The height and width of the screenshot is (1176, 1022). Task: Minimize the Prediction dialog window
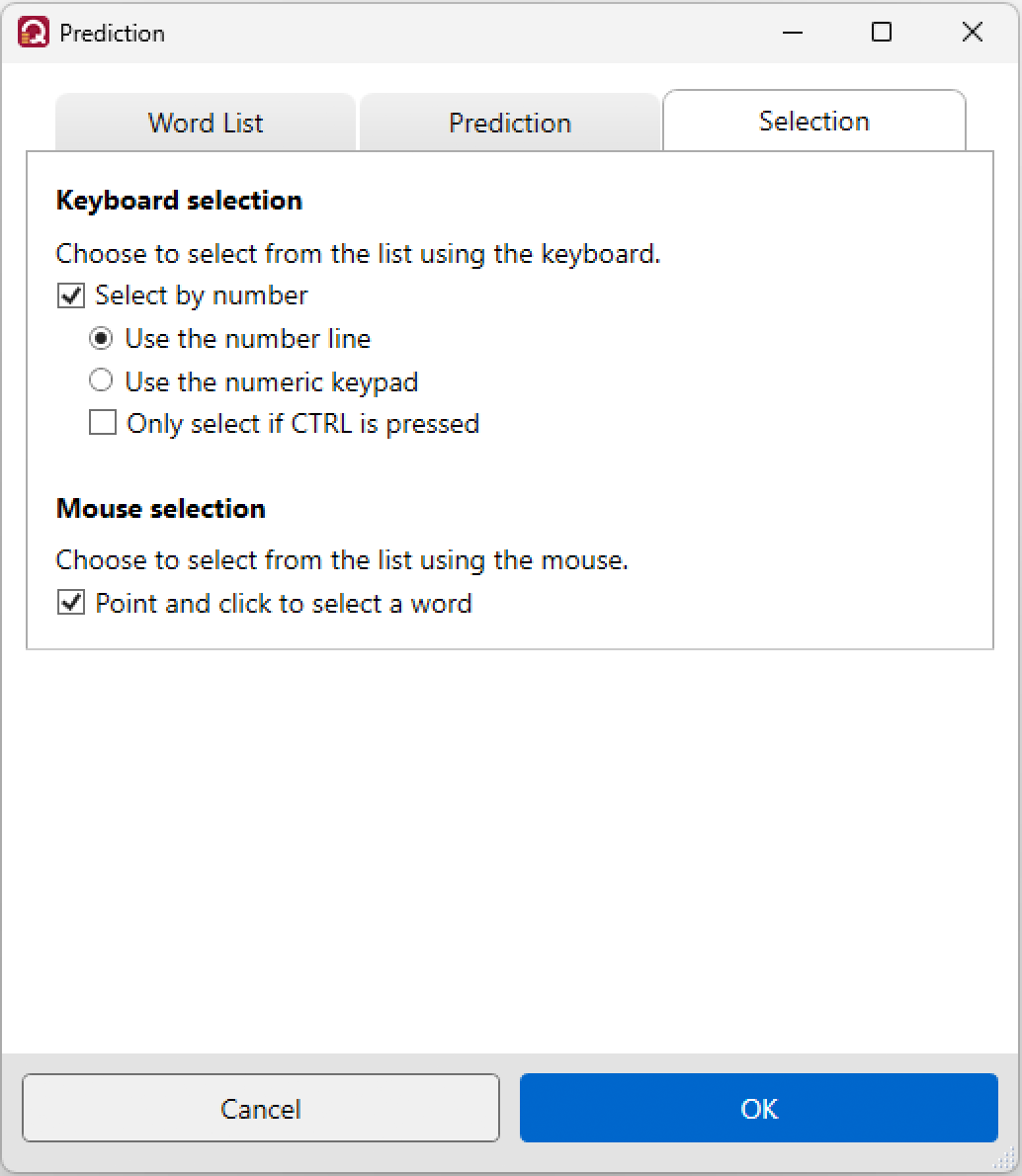793,33
